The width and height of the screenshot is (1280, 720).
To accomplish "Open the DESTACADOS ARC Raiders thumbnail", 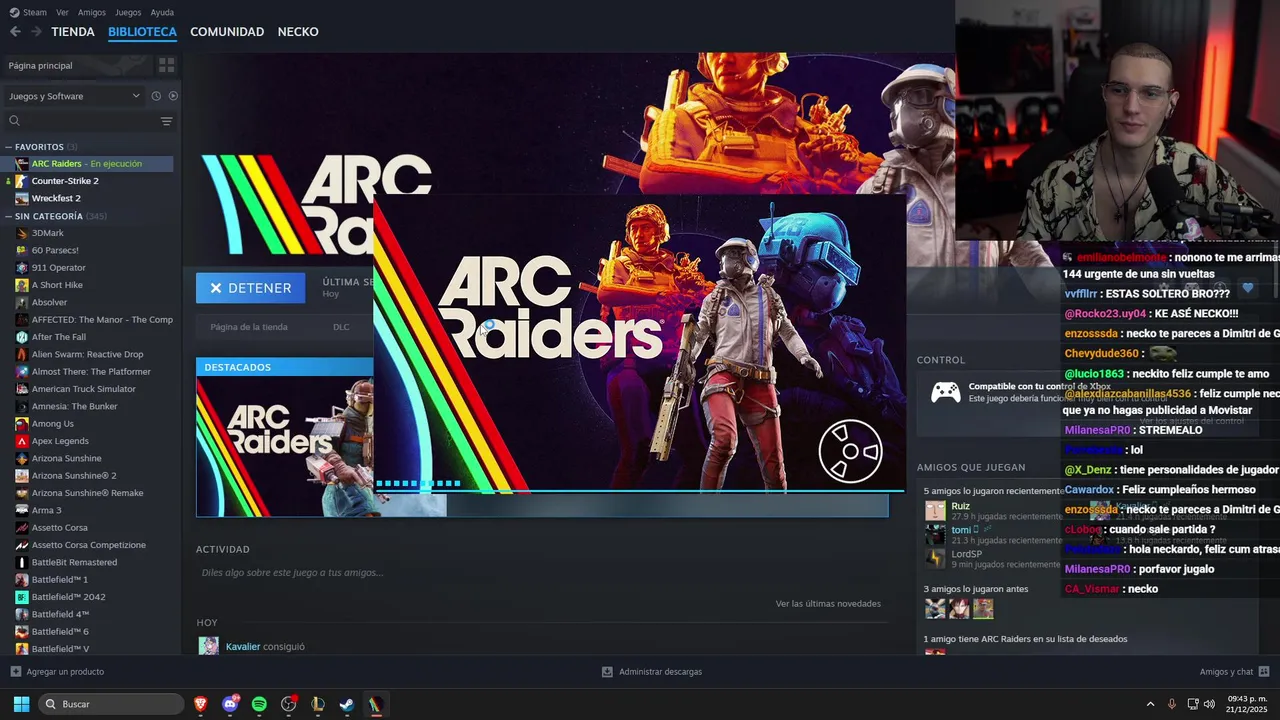I will (285, 446).
